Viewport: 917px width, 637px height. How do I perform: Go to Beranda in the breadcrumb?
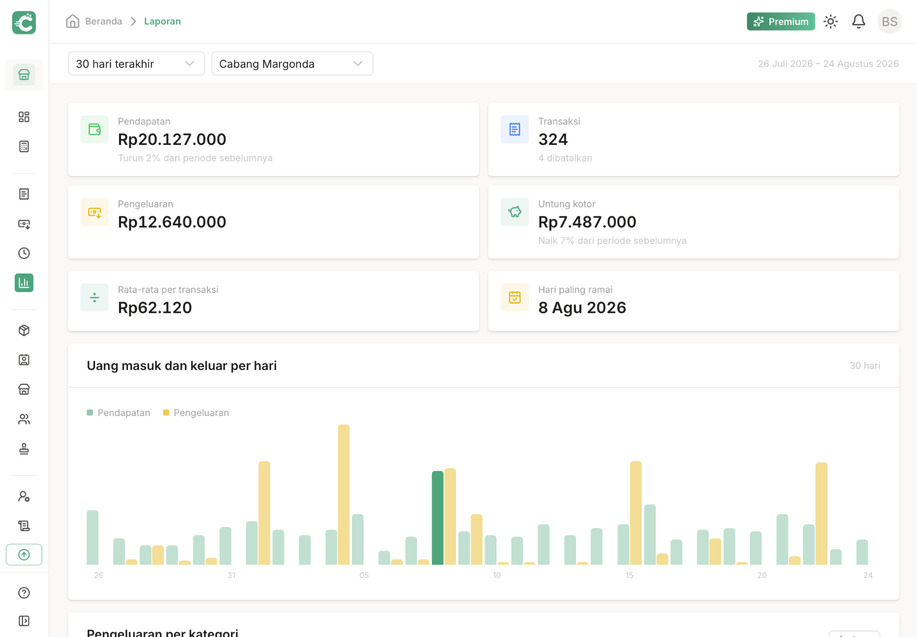point(104,21)
